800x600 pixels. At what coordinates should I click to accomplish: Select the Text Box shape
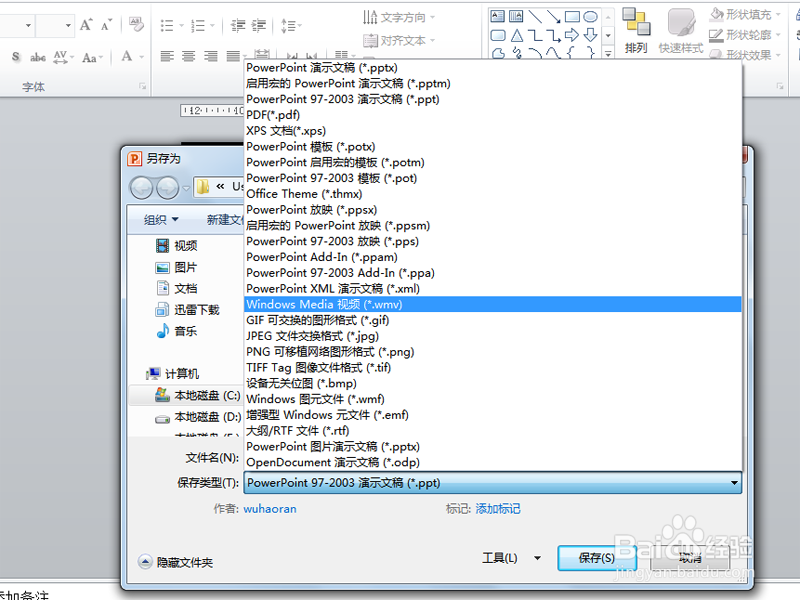coord(497,16)
